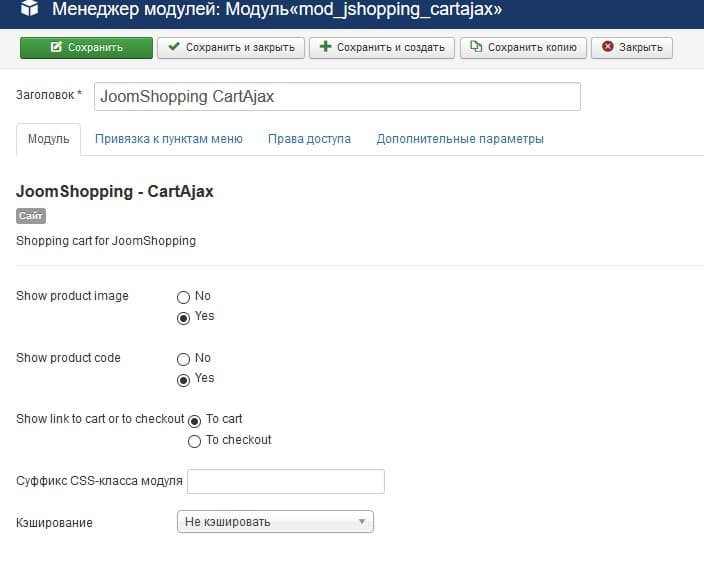Click the module cube icon in header

click(x=30, y=8)
